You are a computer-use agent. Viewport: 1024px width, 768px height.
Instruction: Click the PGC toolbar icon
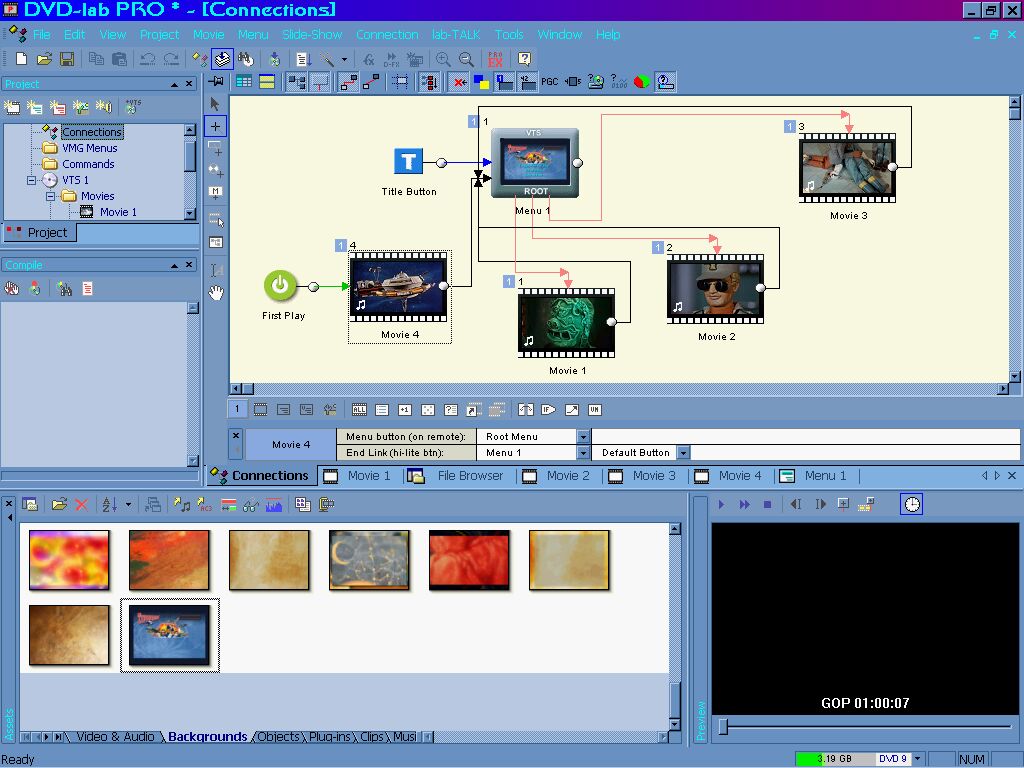coord(550,82)
